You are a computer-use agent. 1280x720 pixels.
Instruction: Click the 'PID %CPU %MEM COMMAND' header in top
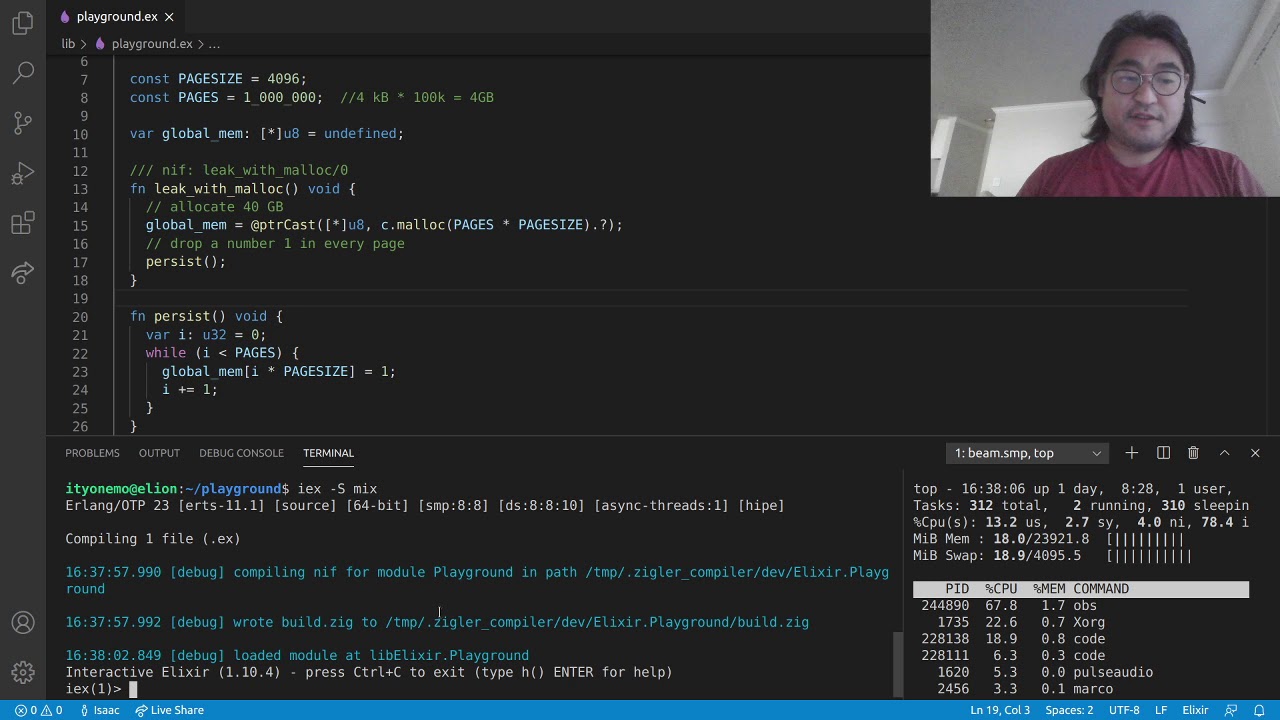pyautogui.click(x=1080, y=589)
